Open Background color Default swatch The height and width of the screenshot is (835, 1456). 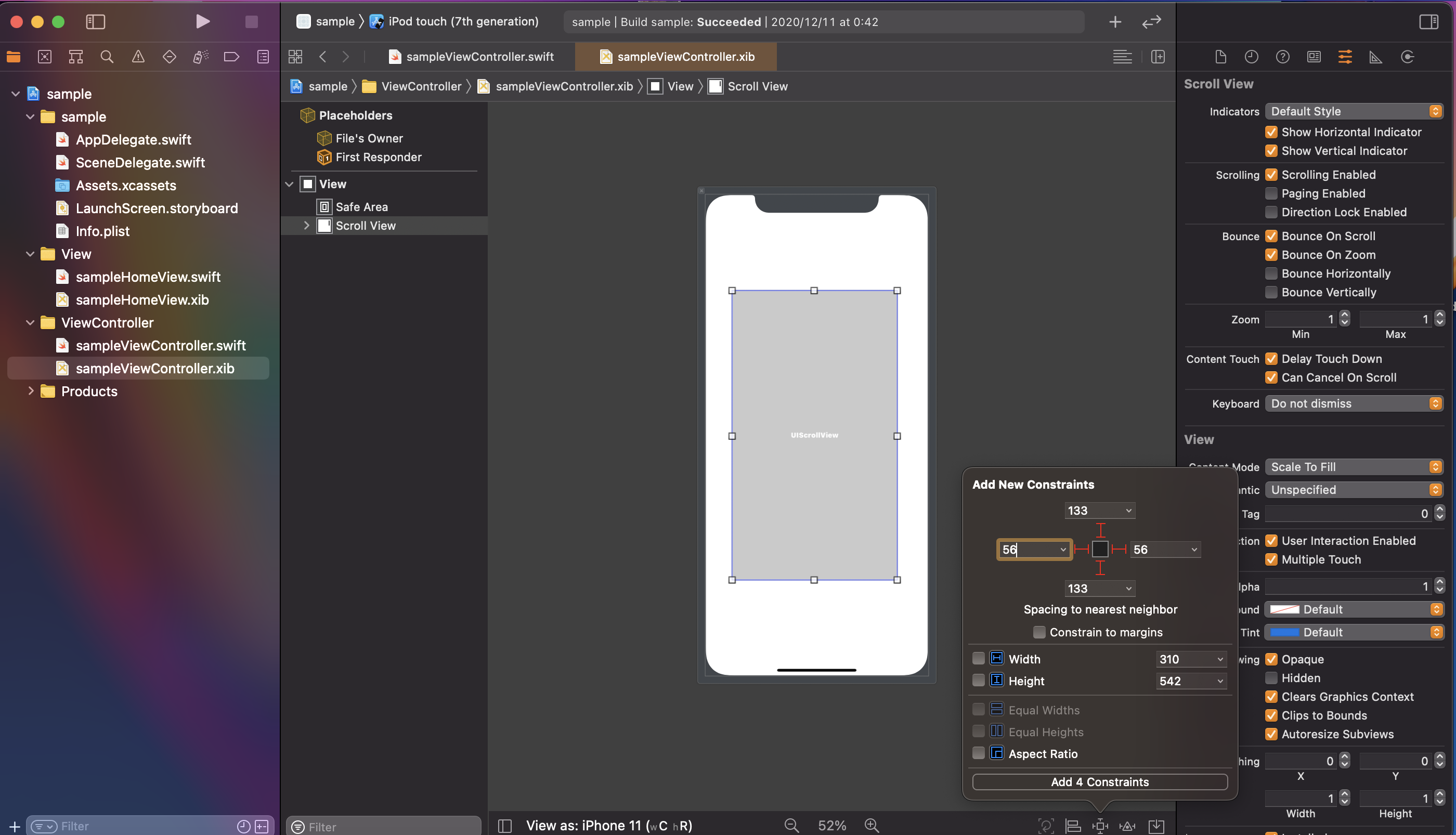(1284, 609)
